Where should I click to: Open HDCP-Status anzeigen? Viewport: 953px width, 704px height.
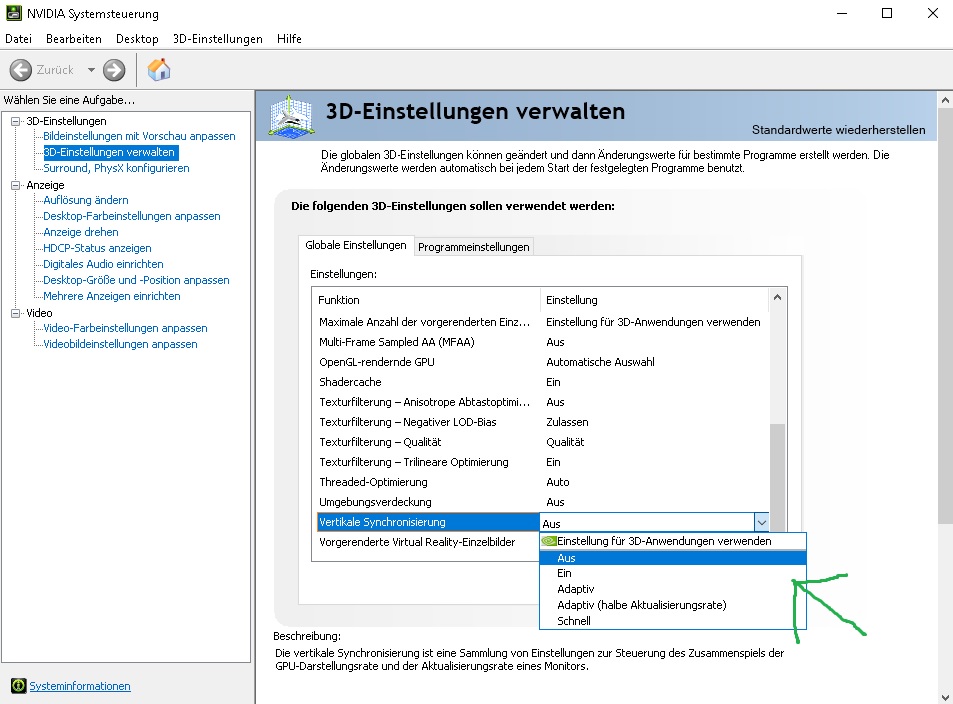click(x=97, y=248)
